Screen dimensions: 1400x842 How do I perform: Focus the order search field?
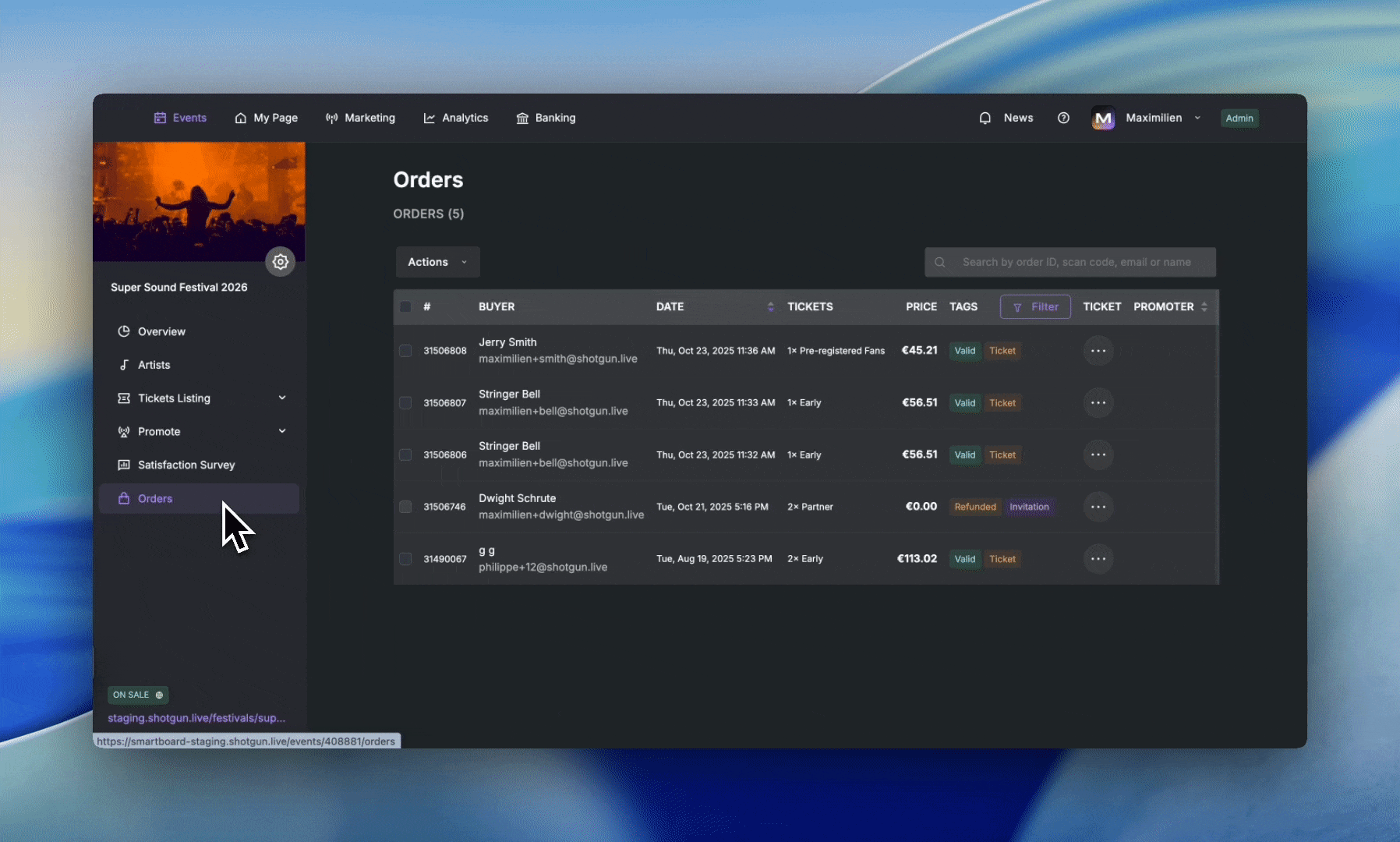[x=1070, y=262]
